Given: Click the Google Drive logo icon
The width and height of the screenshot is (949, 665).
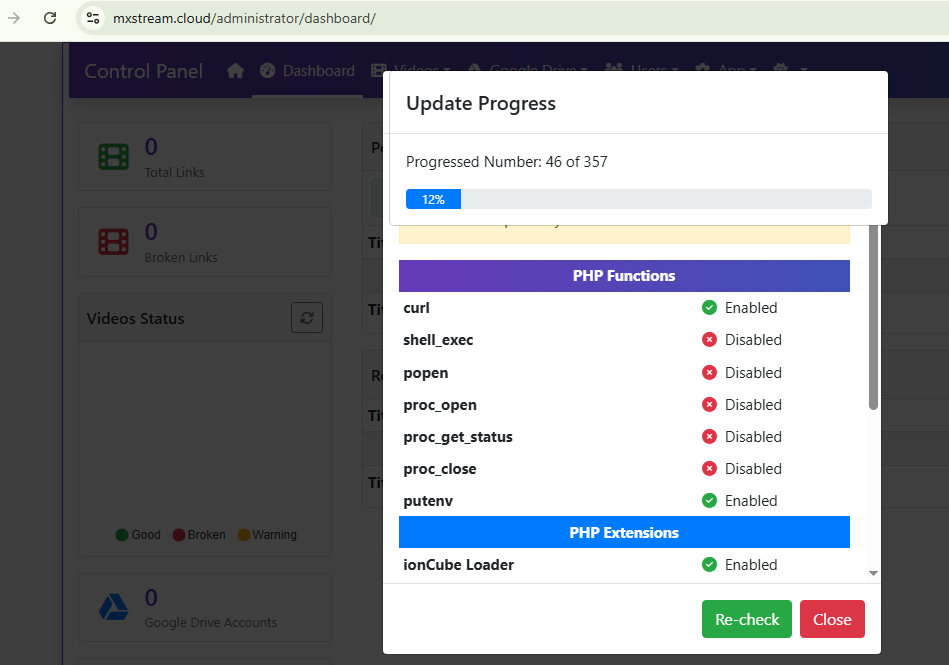Looking at the screenshot, I should point(113,607).
